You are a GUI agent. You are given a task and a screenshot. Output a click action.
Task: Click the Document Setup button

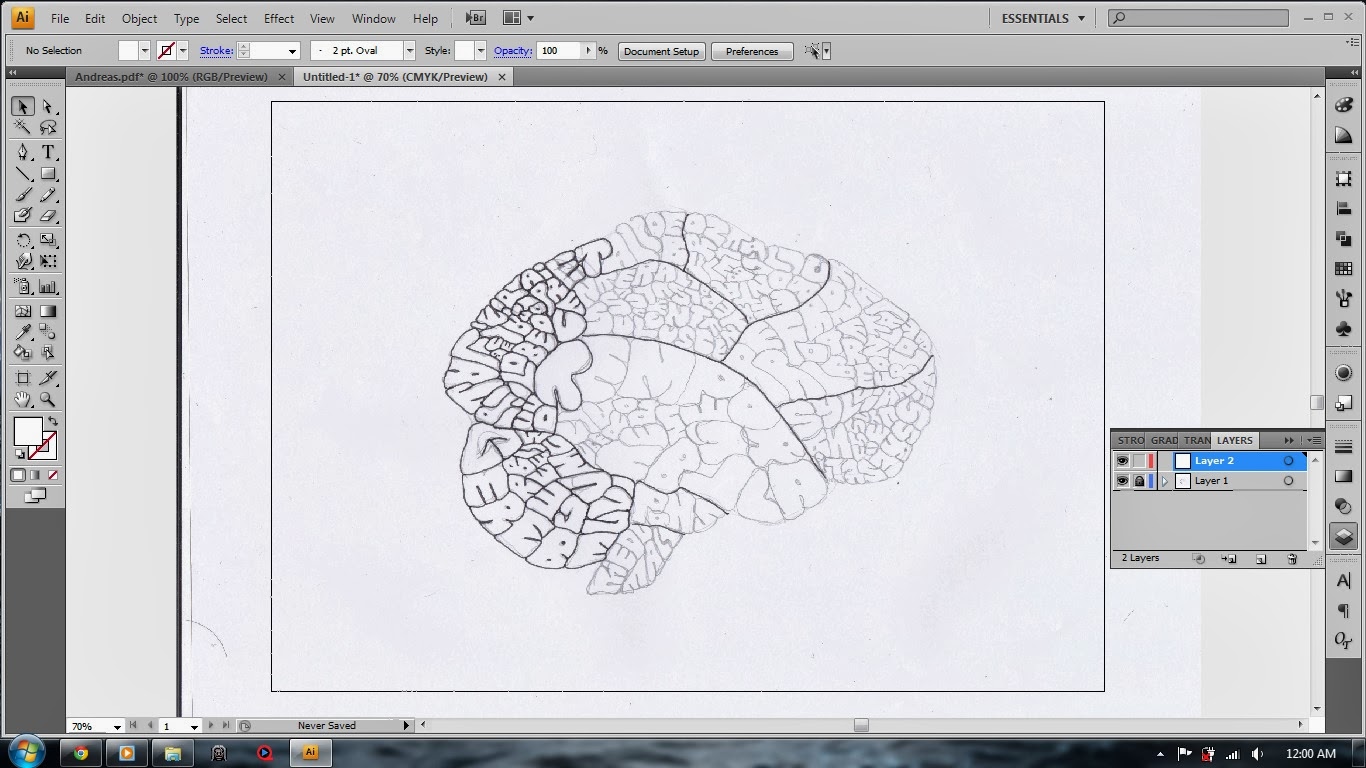point(662,51)
